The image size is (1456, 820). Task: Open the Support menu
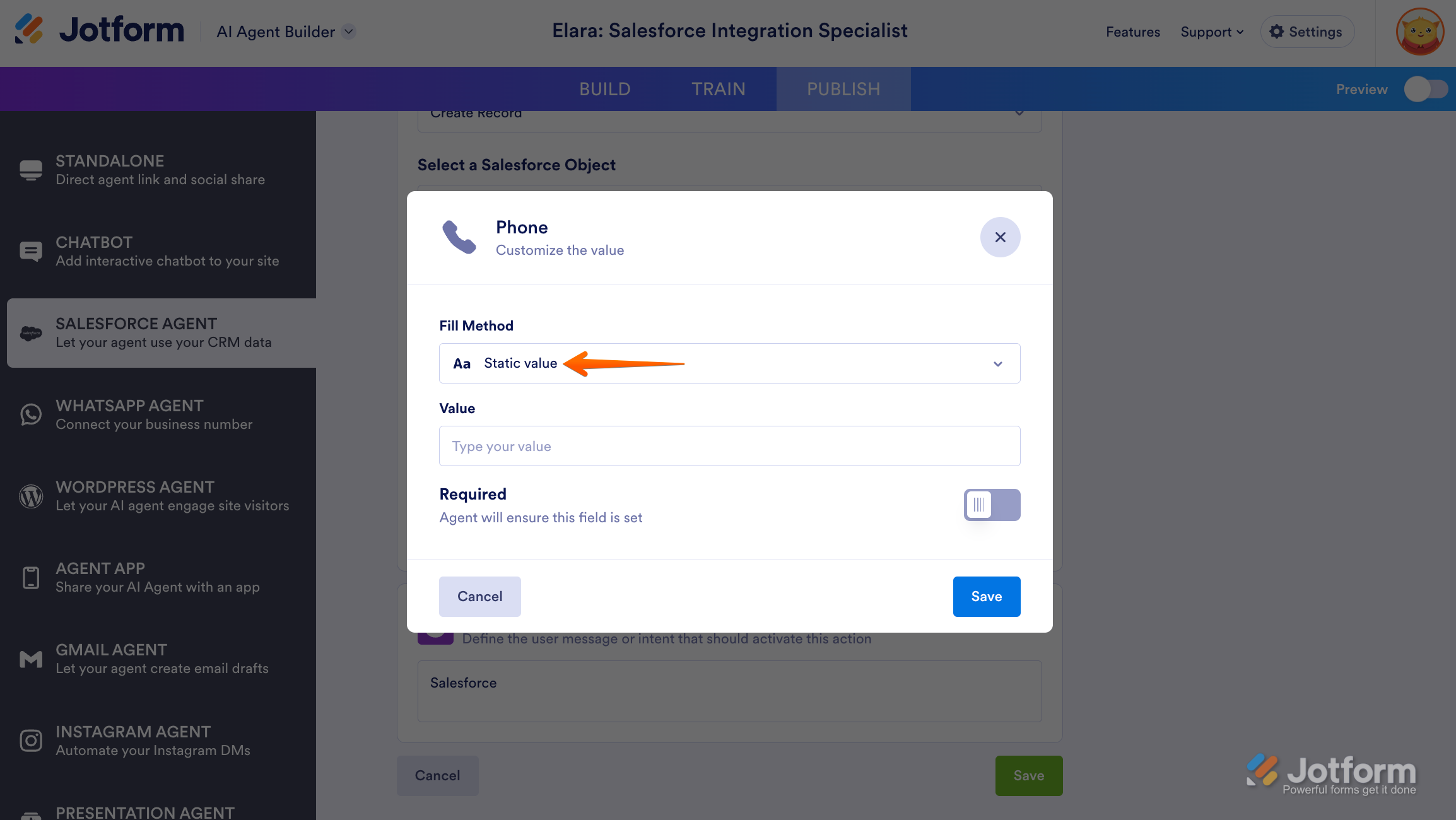1212,32
